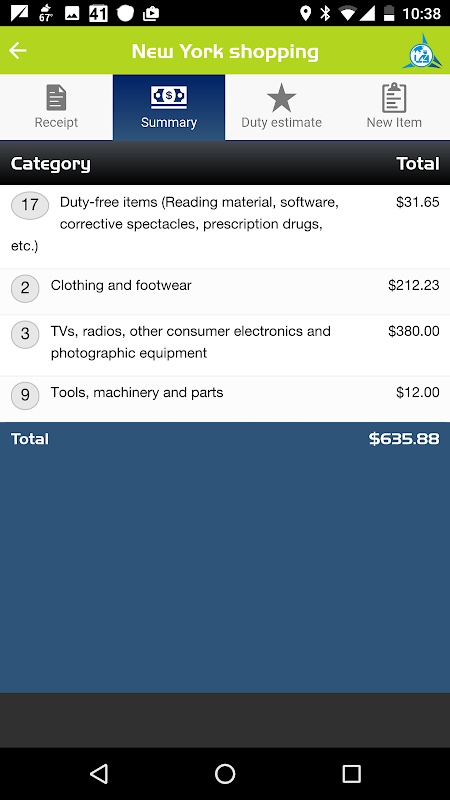Tap the $380.00 electronics total

(x=414, y=331)
